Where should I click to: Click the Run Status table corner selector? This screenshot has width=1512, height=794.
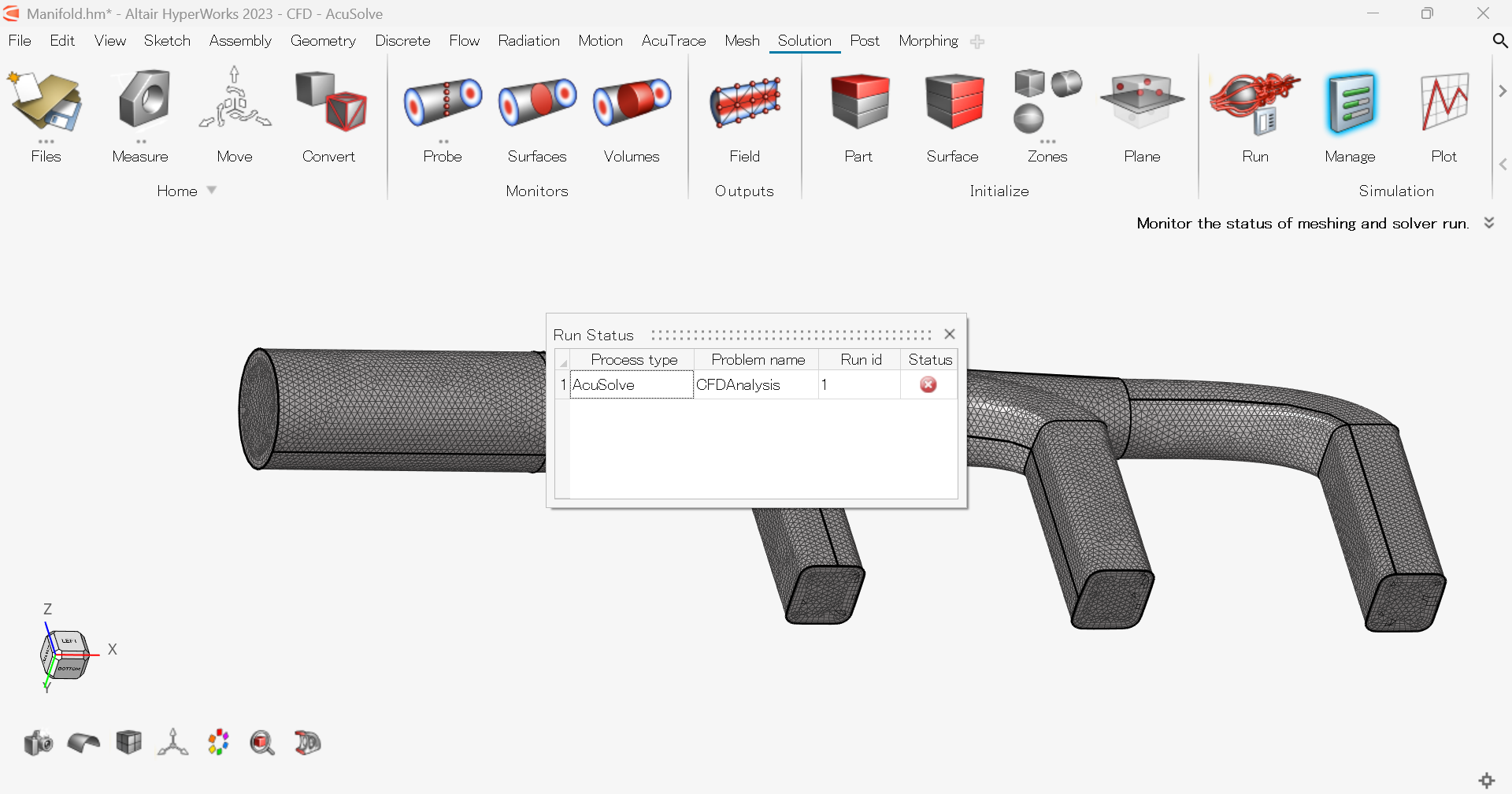(x=562, y=360)
